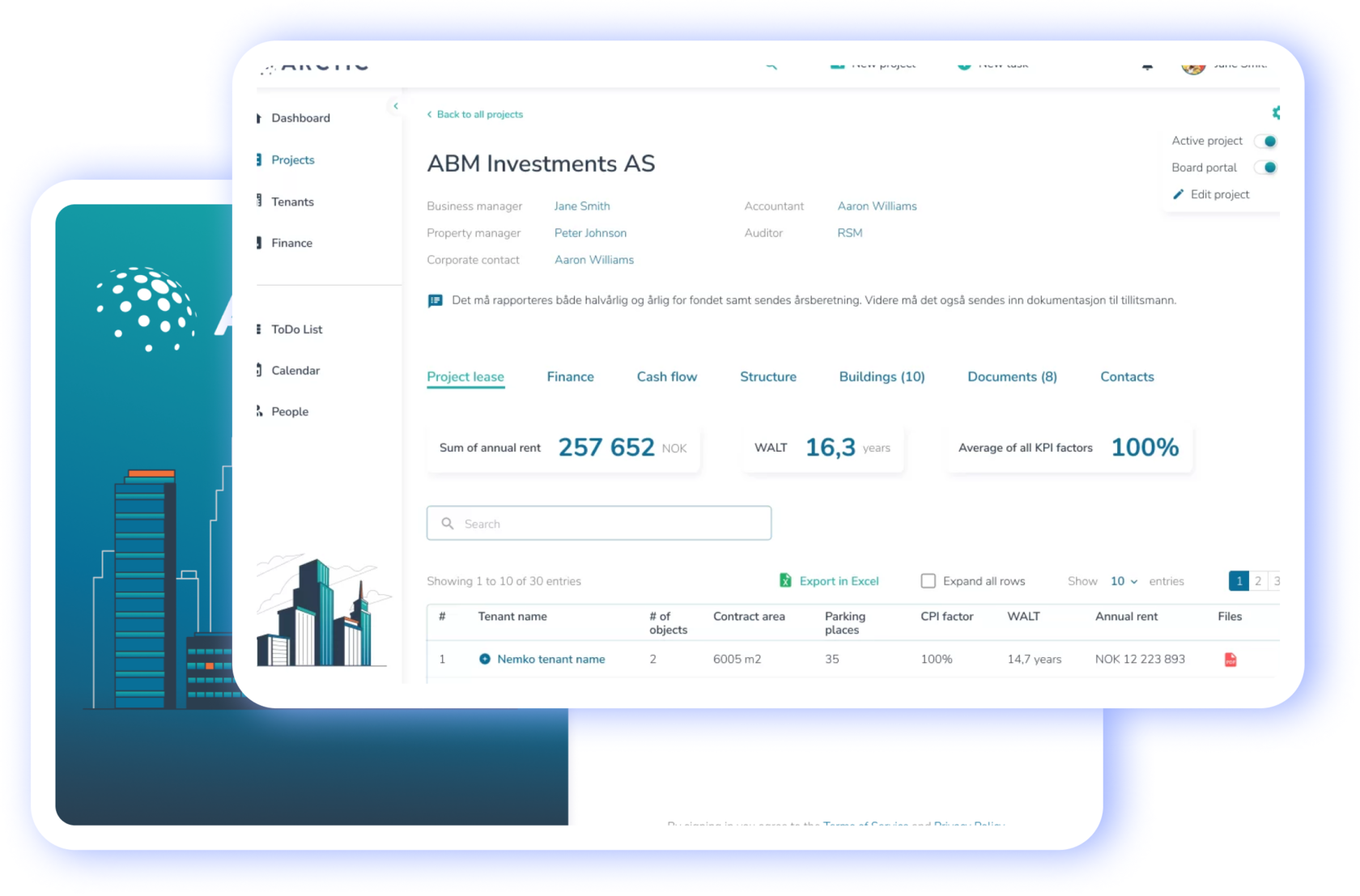Click the WALT column header in the table
1360x896 pixels.
click(x=1023, y=617)
